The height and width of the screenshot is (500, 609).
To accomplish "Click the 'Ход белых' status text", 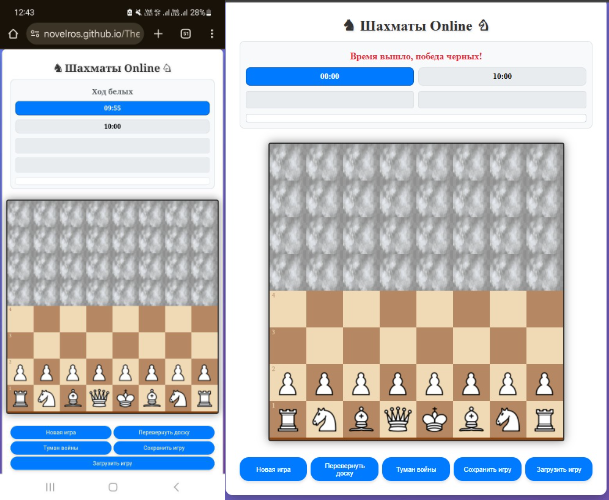I will 112,92.
